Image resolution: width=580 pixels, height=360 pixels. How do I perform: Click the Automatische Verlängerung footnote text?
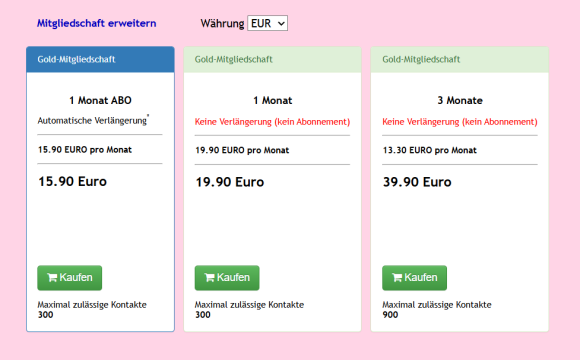pos(93,120)
